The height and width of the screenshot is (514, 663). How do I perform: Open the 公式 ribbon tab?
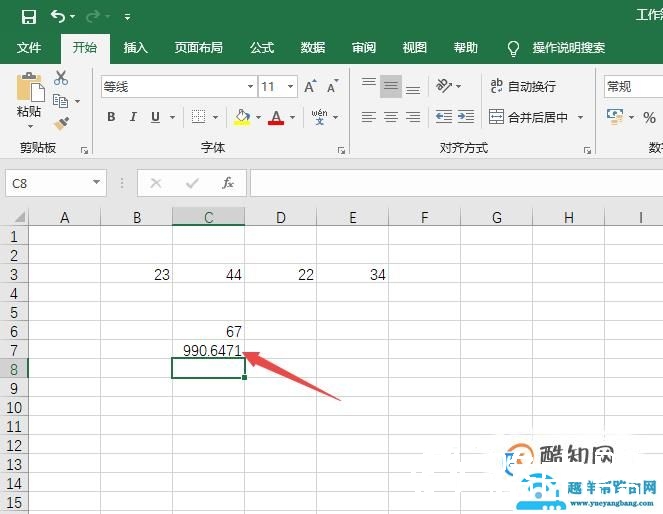262,48
